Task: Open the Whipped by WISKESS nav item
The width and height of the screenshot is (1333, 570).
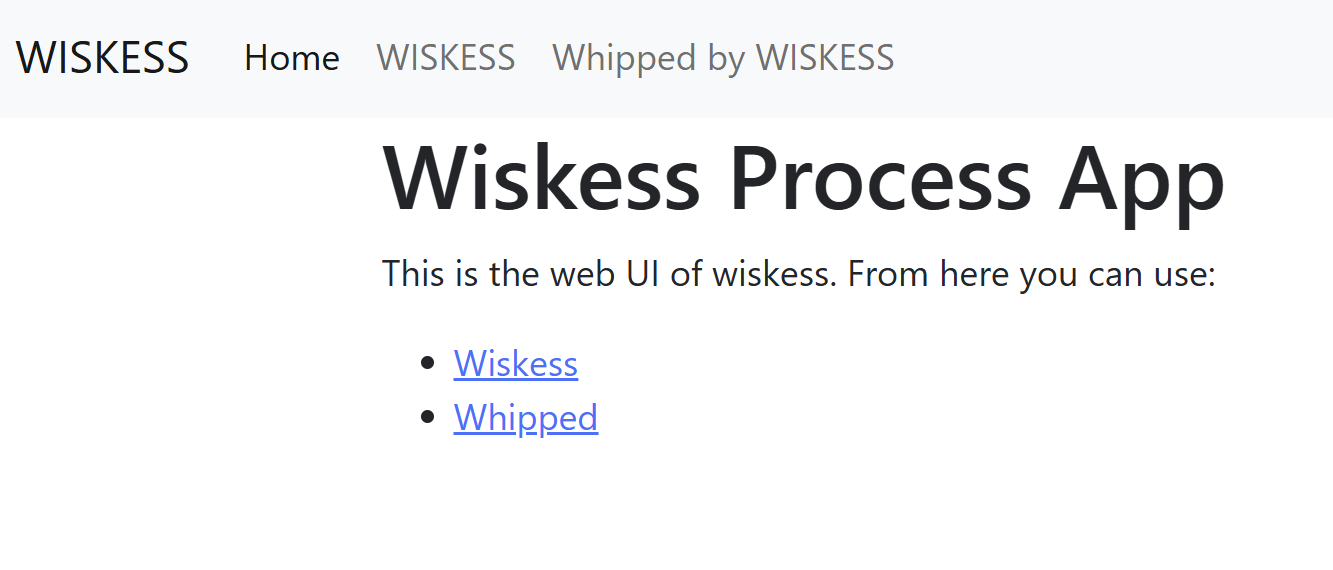Action: [723, 58]
